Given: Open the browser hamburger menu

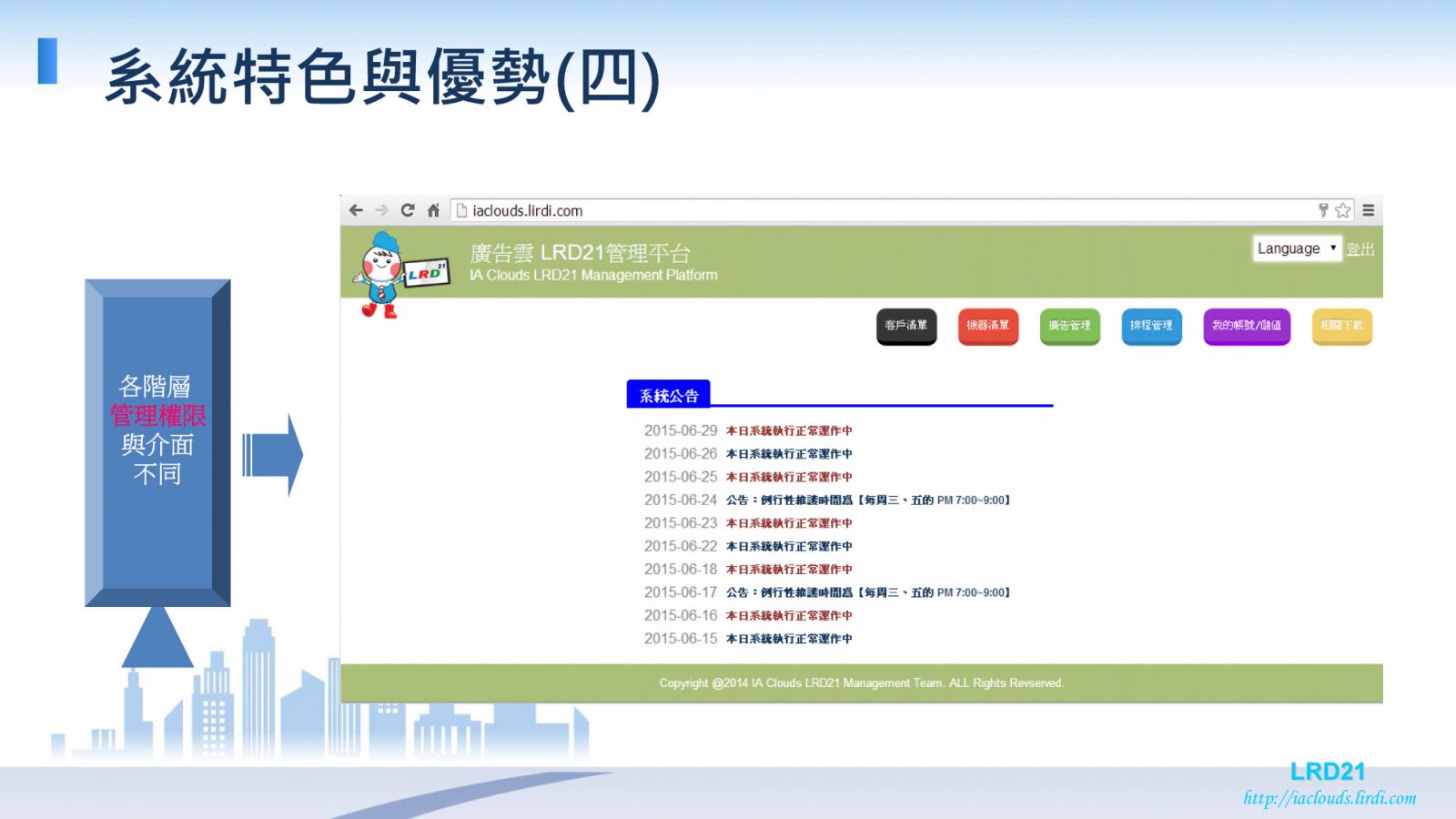Looking at the screenshot, I should click(1368, 210).
